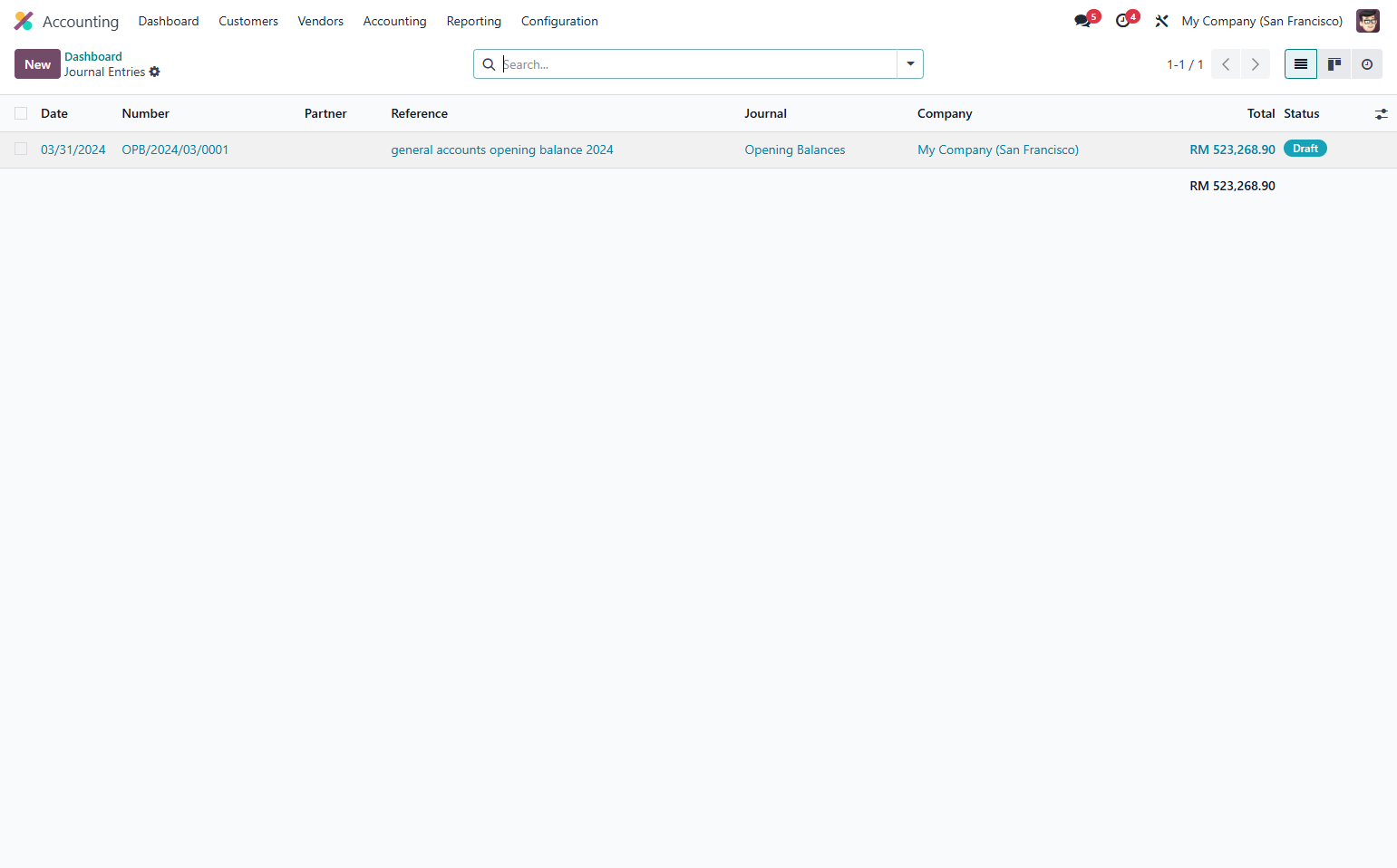Switch to activity view

click(x=1366, y=64)
